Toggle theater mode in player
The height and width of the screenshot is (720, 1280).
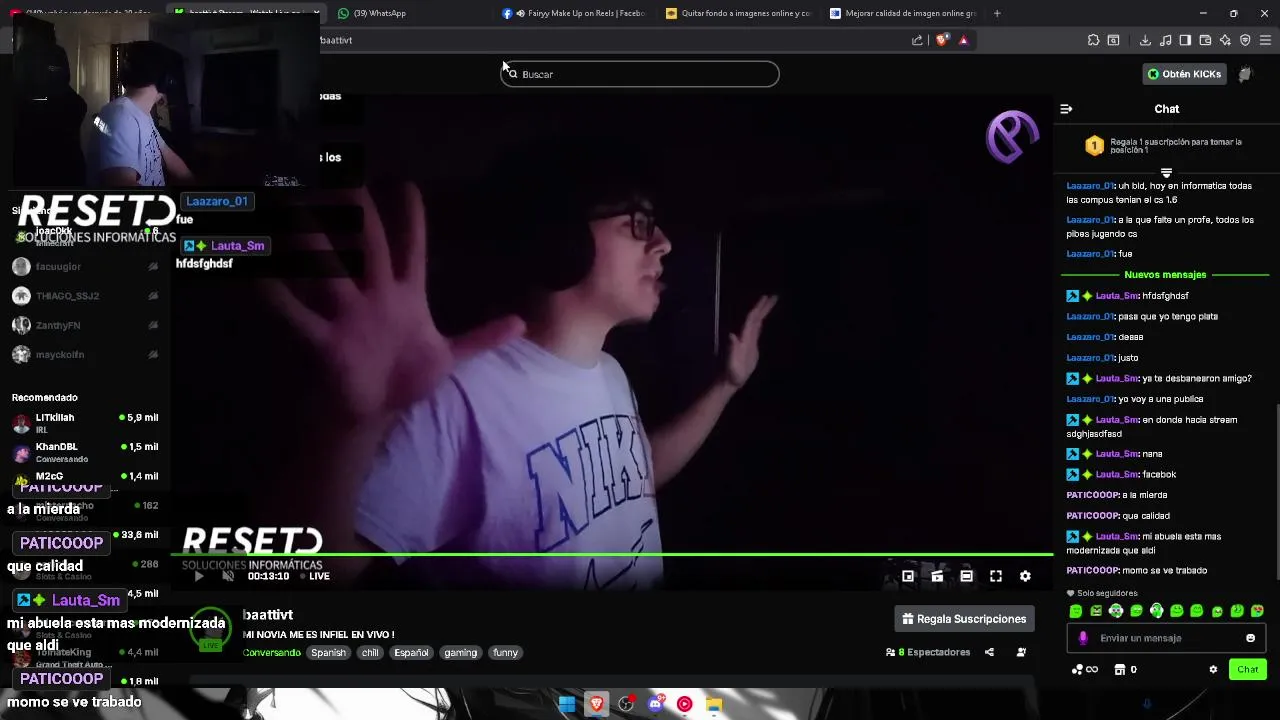[966, 576]
